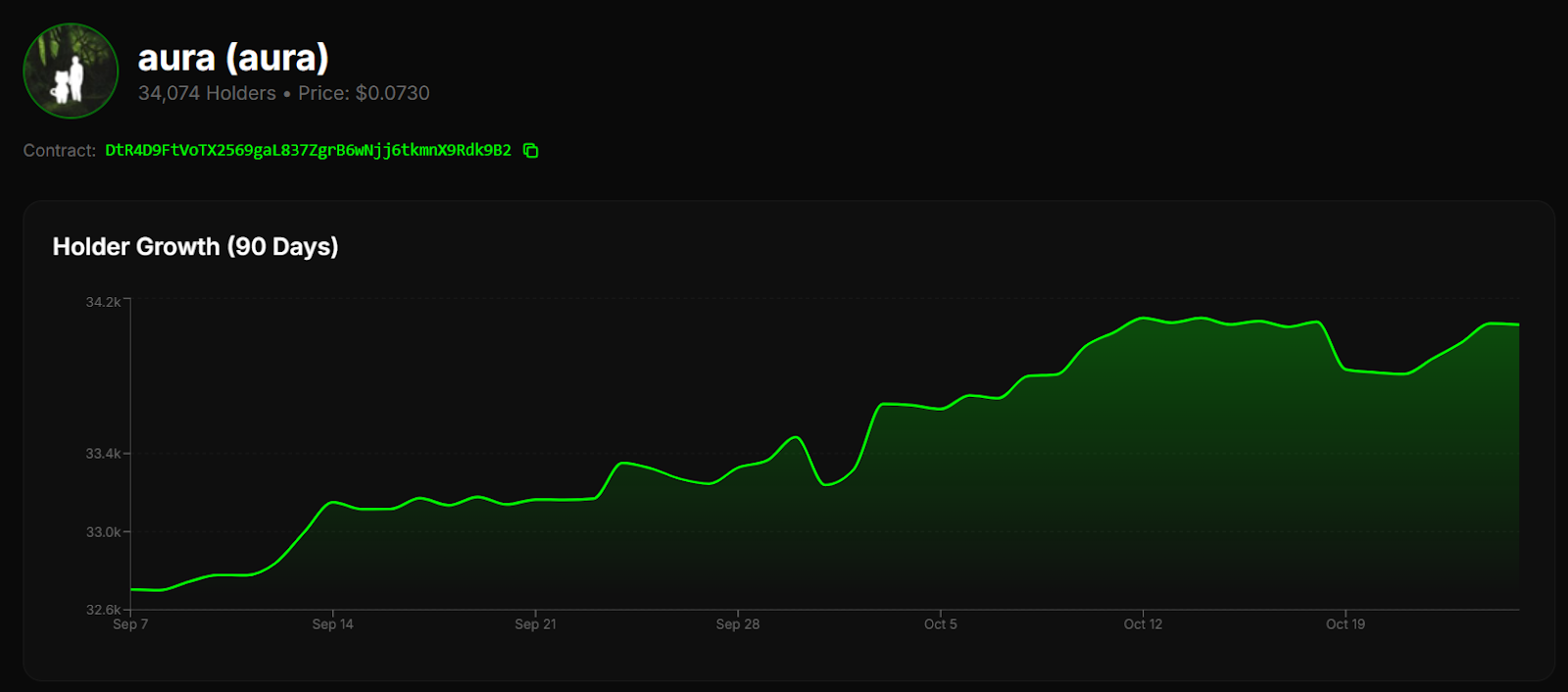Image resolution: width=1568 pixels, height=692 pixels.
Task: Click the Oct 19 x-axis label
Action: tap(1345, 624)
